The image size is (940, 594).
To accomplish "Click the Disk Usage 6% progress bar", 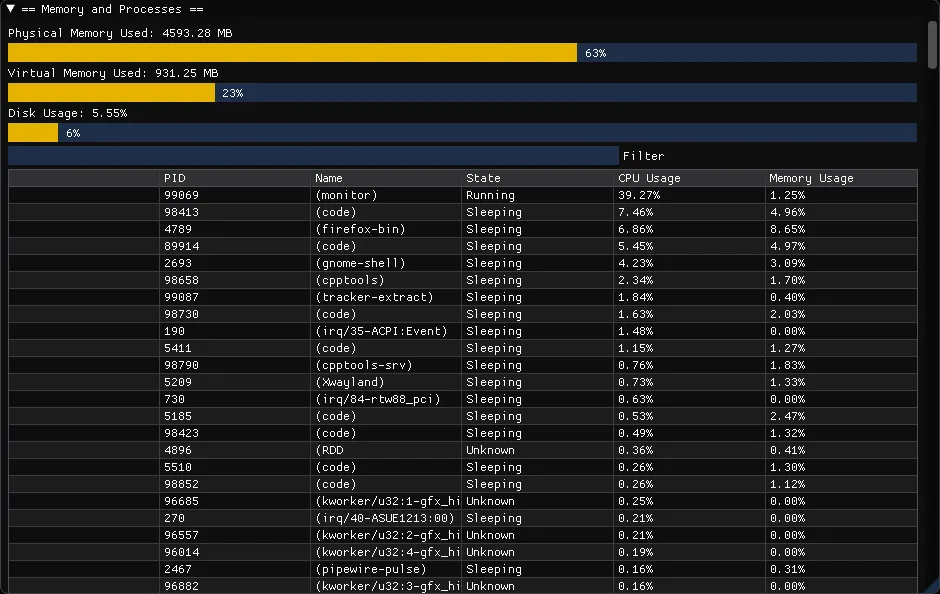I will coord(462,133).
